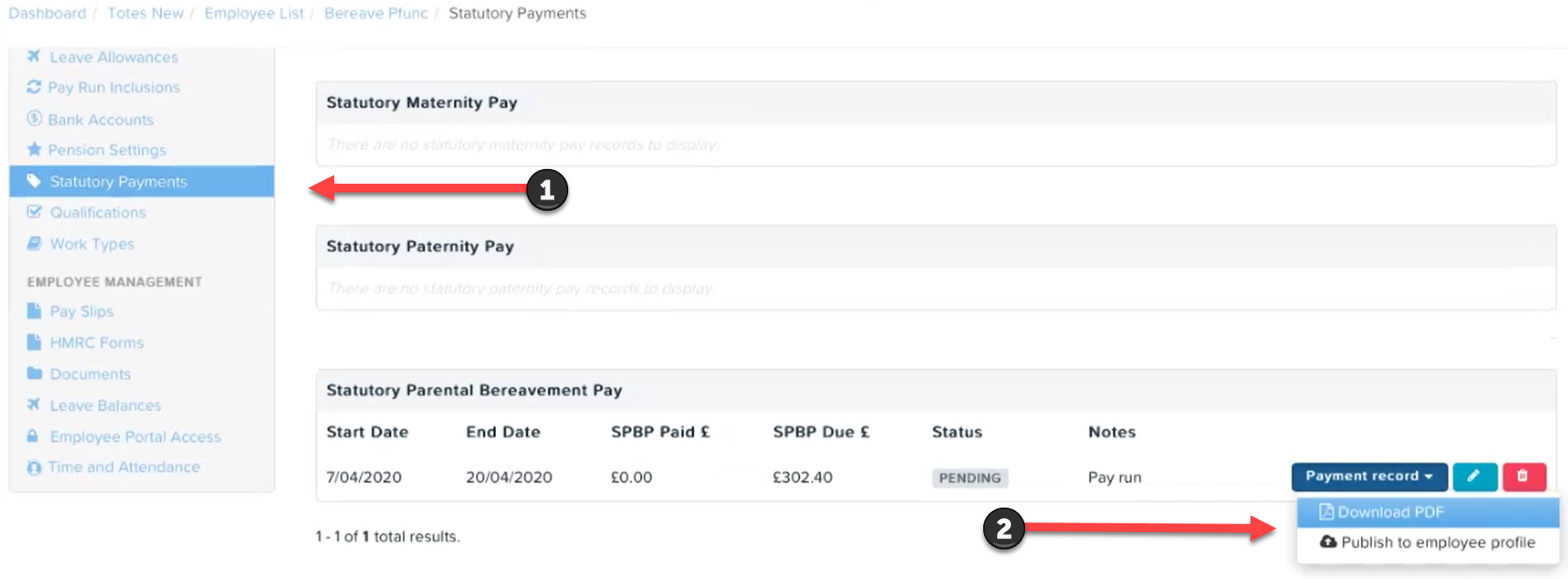Open Pay Slips in sidebar
The width and height of the screenshot is (1568, 579).
pyautogui.click(x=81, y=311)
